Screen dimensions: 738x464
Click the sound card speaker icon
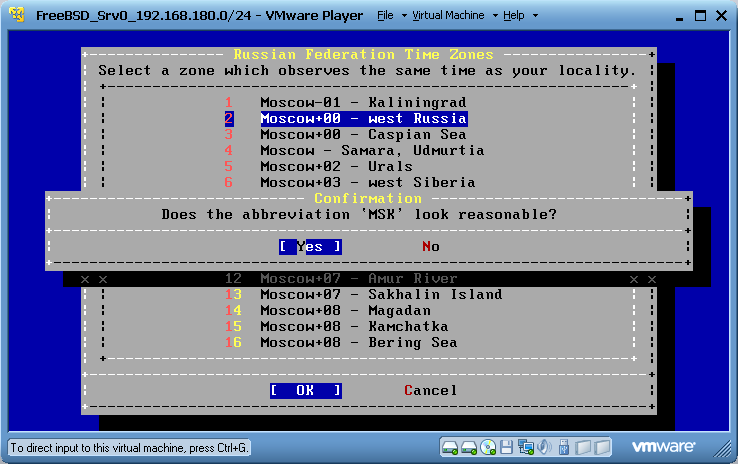point(545,447)
